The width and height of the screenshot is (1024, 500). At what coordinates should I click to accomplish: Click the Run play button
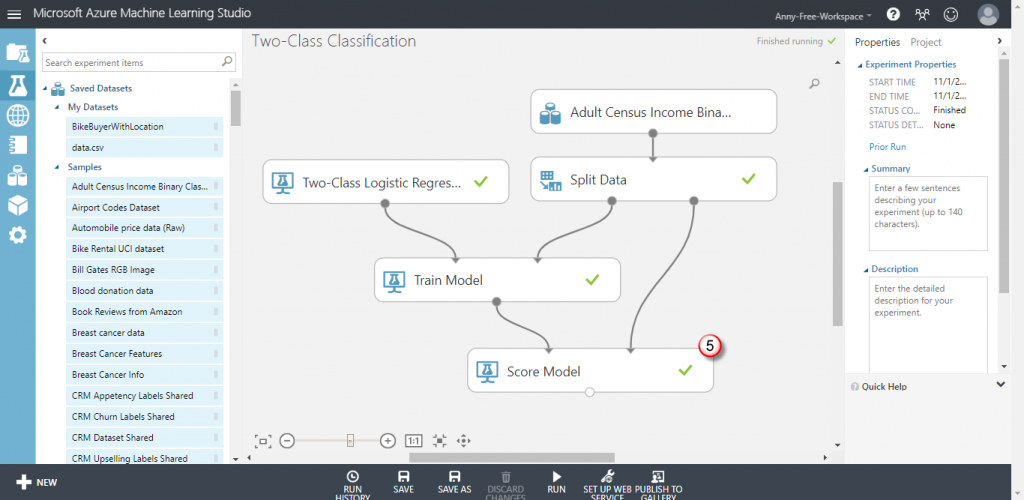(x=556, y=482)
